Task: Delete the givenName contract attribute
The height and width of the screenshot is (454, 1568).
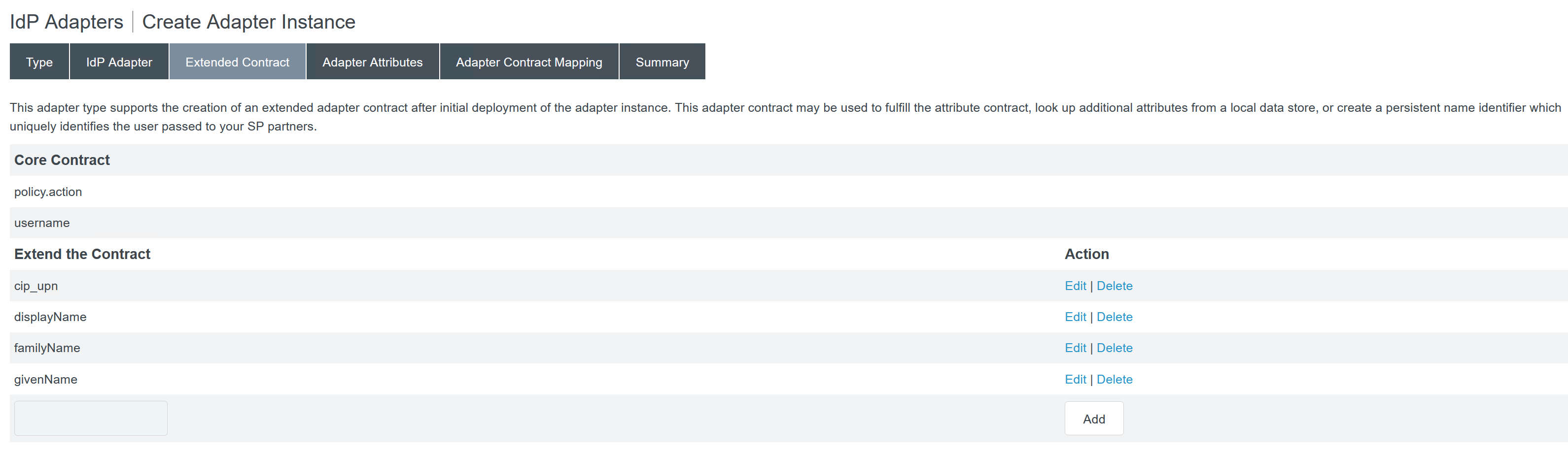Action: click(x=1115, y=379)
